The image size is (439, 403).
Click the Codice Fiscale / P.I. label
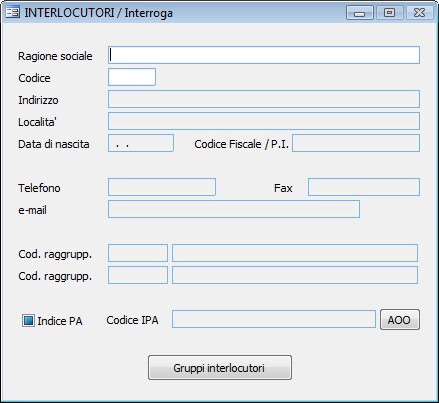pos(241,144)
